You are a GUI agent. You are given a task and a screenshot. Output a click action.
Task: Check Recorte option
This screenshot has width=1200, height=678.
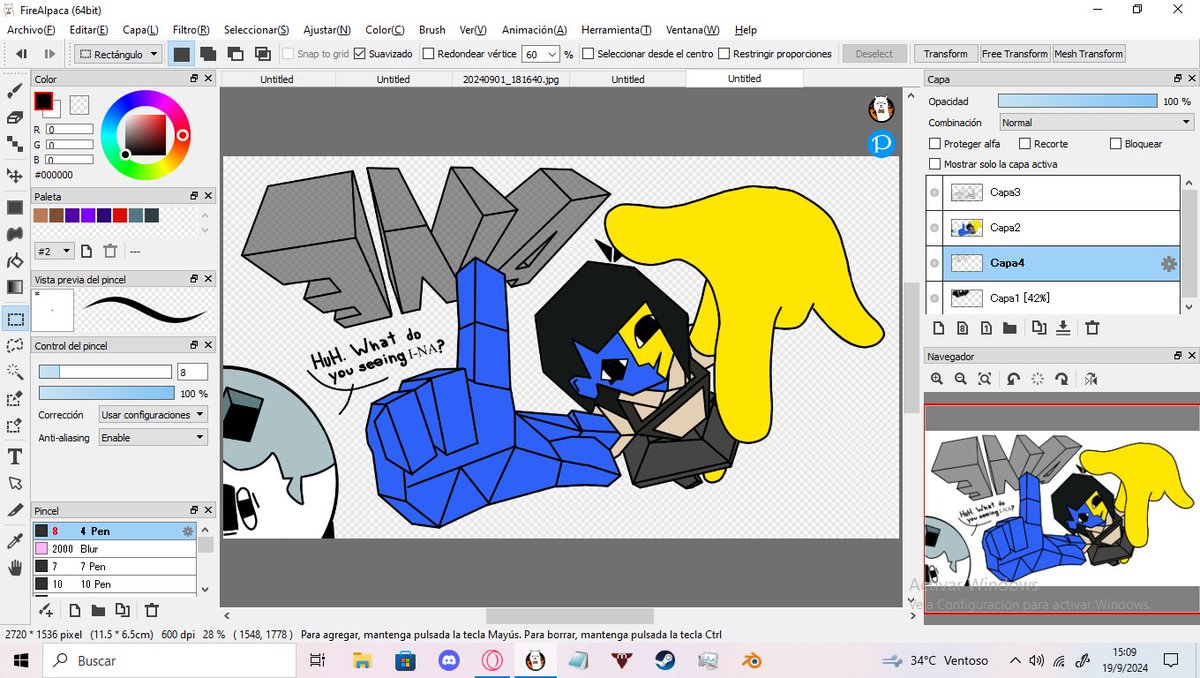[1025, 144]
